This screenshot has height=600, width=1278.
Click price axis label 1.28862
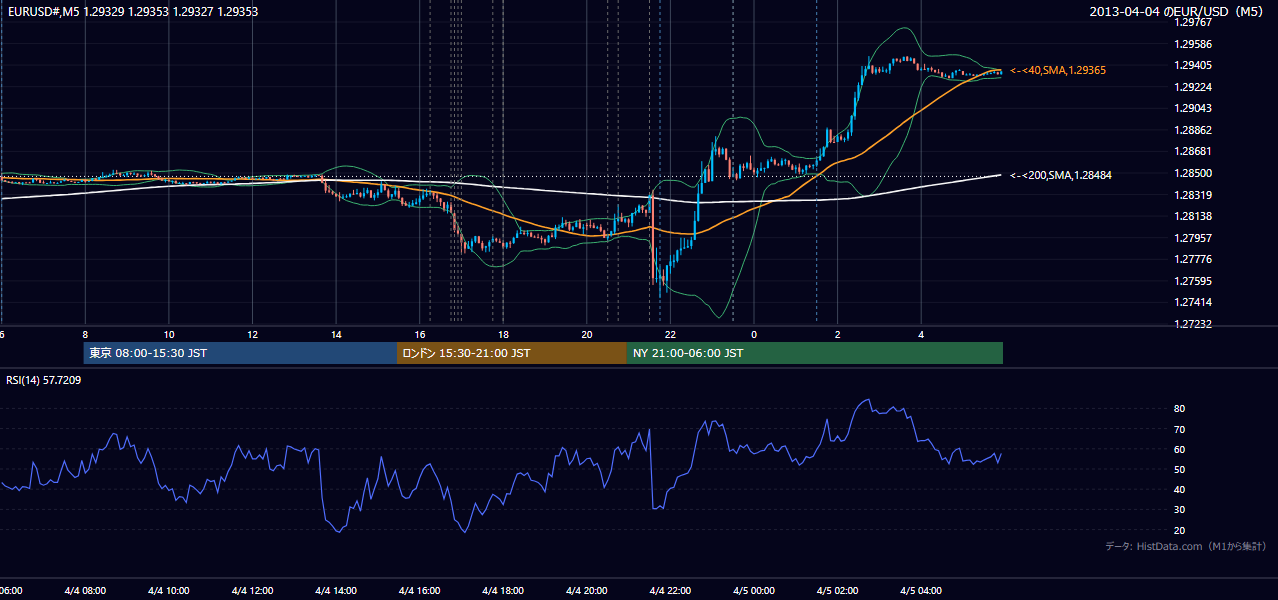click(x=1192, y=130)
